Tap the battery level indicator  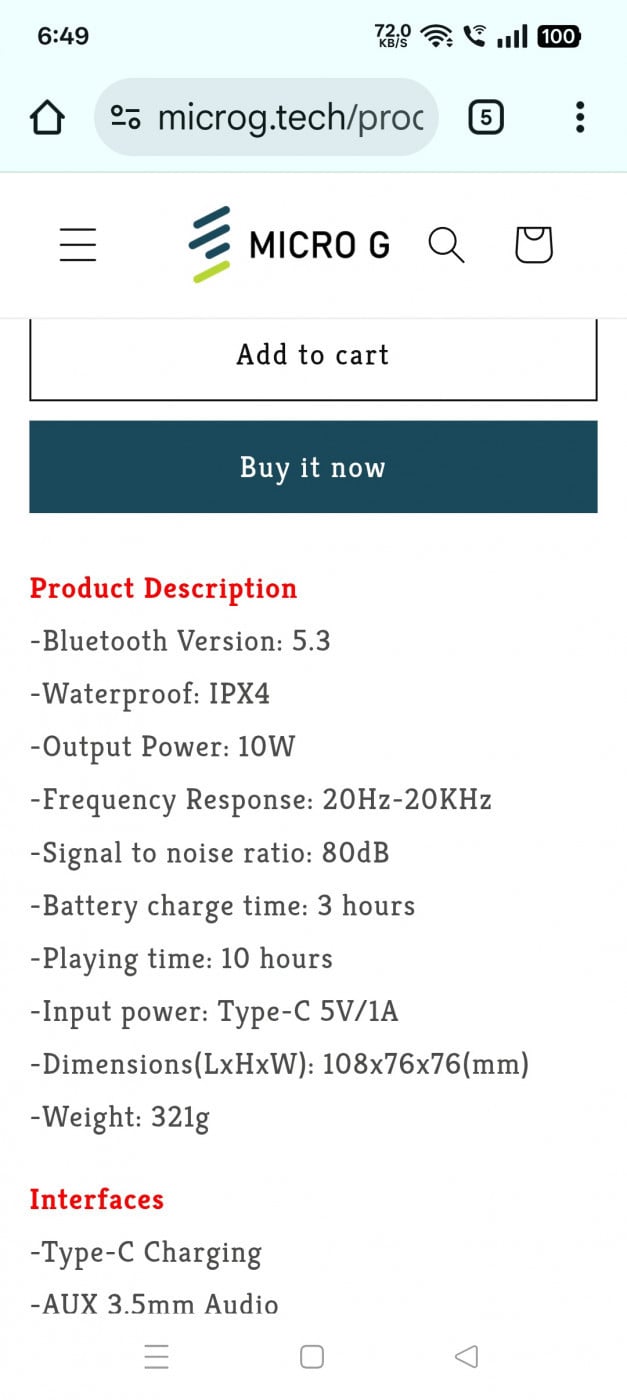(x=558, y=37)
